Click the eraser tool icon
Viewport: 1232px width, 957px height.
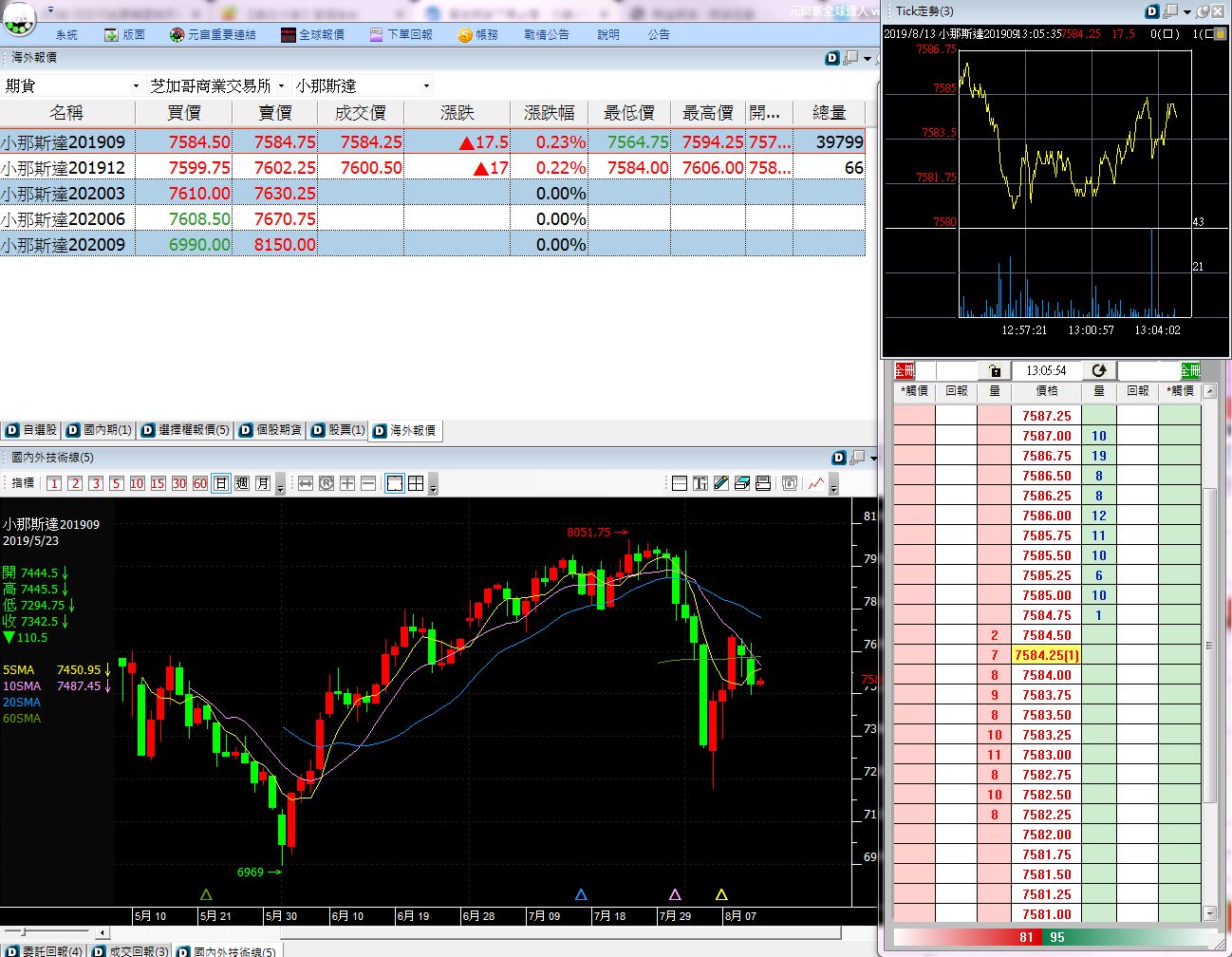pyautogui.click(x=742, y=483)
